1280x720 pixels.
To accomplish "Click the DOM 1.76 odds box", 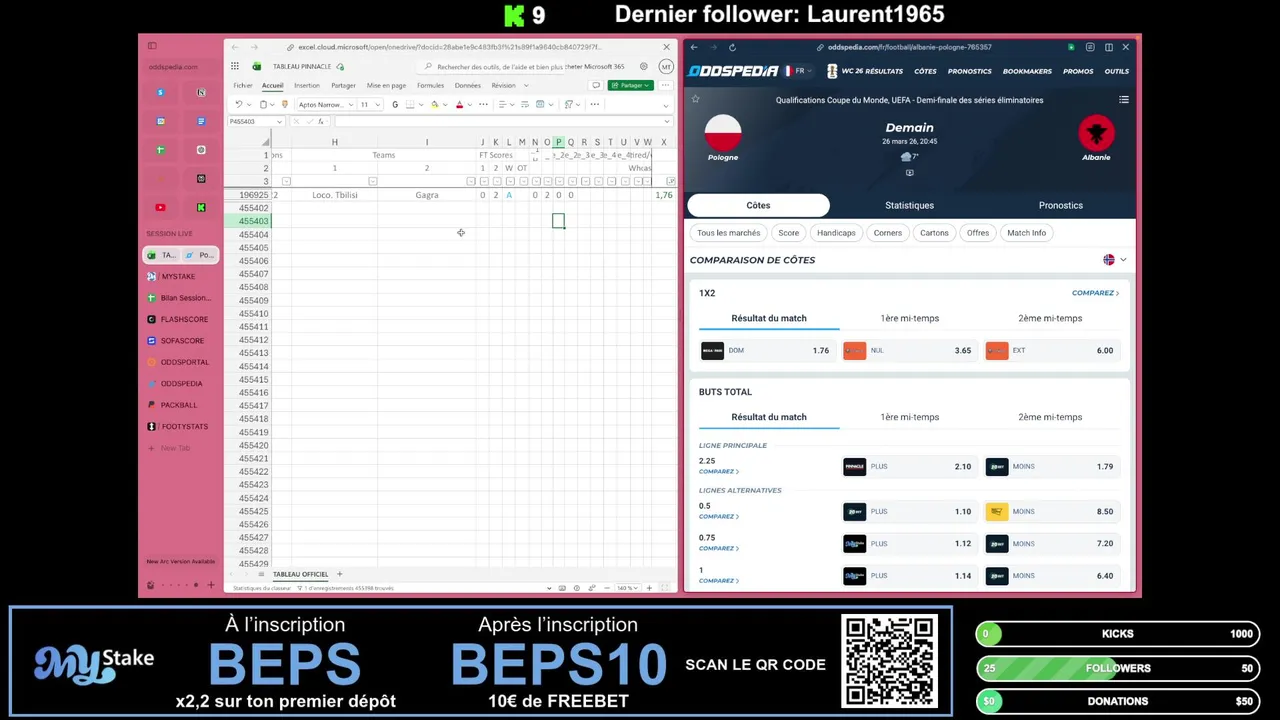I will click(x=767, y=350).
